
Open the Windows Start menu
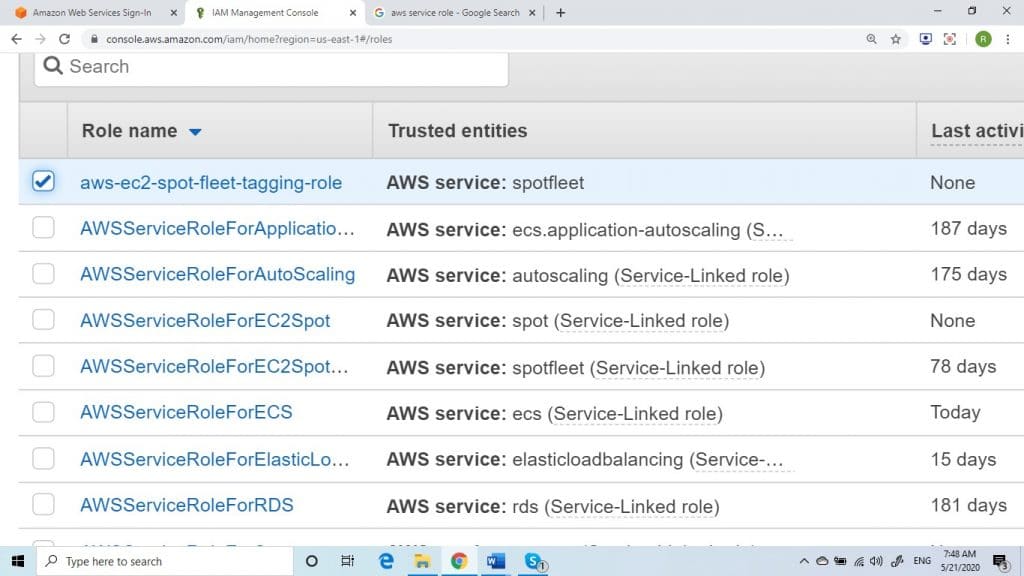18,561
